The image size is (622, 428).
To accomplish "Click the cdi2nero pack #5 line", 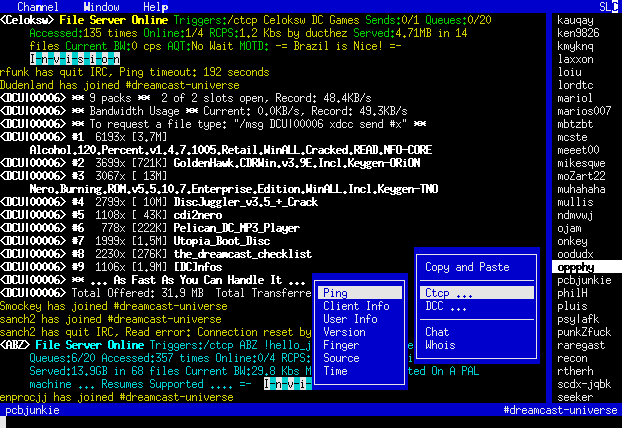I will click(111, 215).
